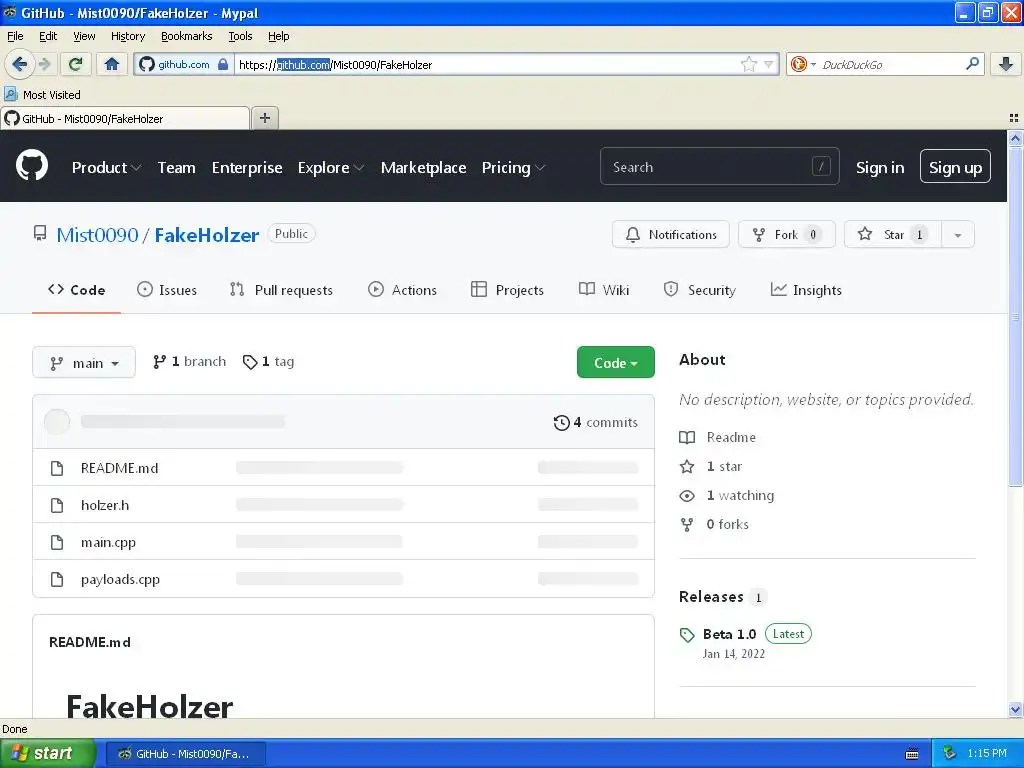Image resolution: width=1024 pixels, height=768 pixels.
Task: Click the search magnifier in the DuckDuckGo box
Action: 972,64
